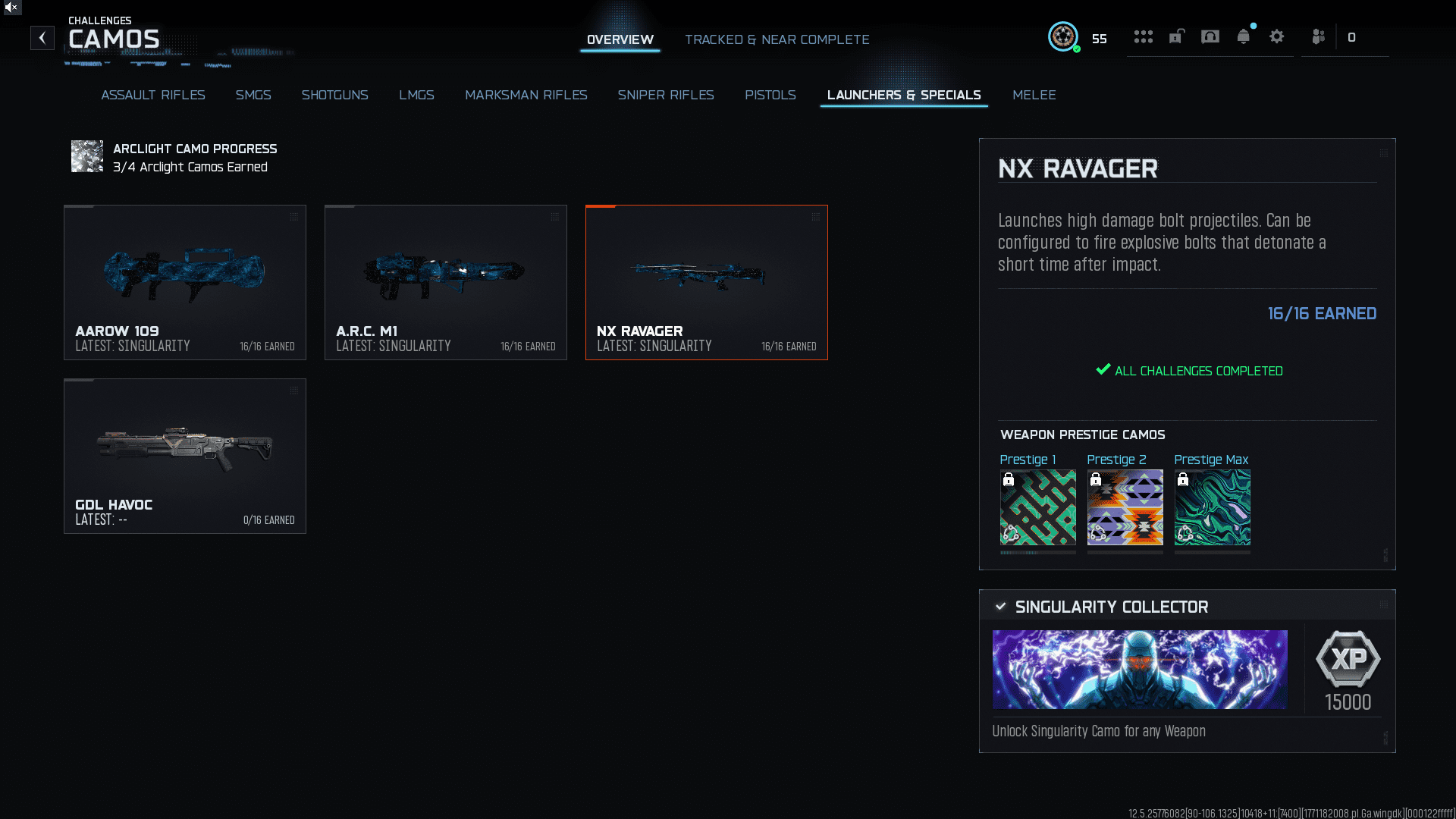Open the settings gear

click(1276, 36)
